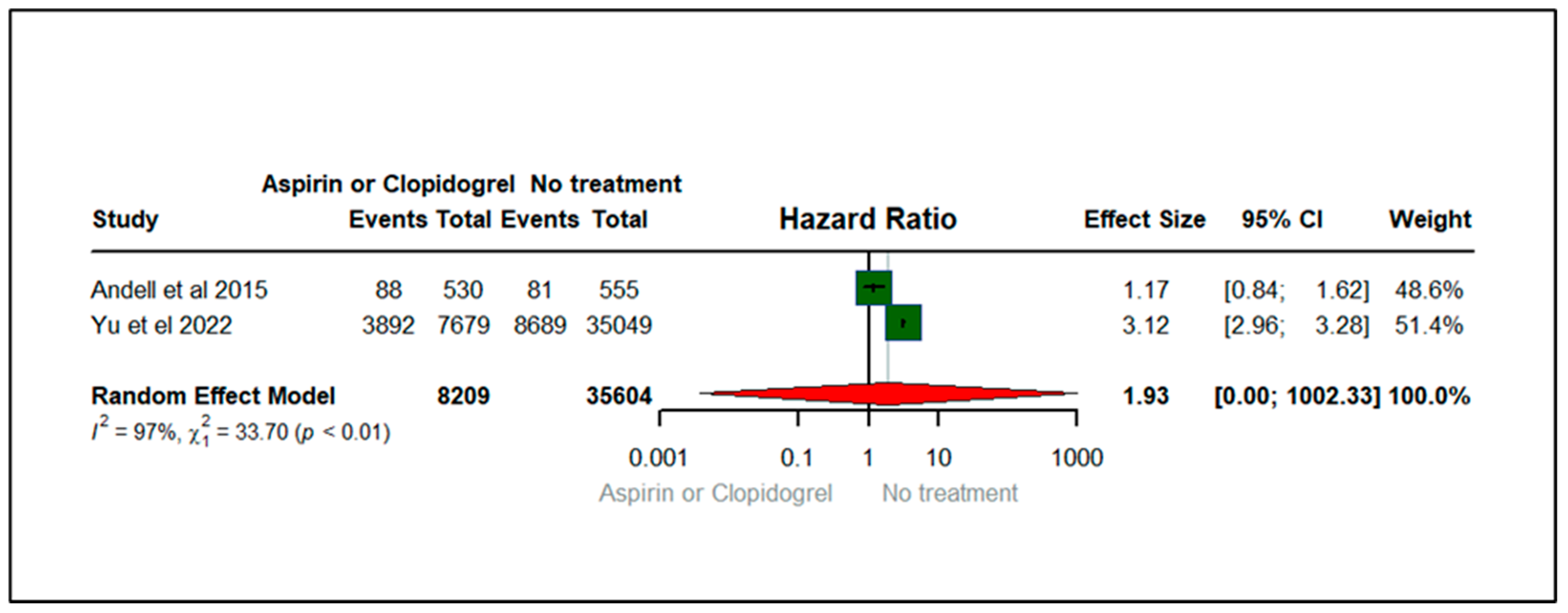
Task: Click the green square for Andell 2015
Action: point(874,288)
